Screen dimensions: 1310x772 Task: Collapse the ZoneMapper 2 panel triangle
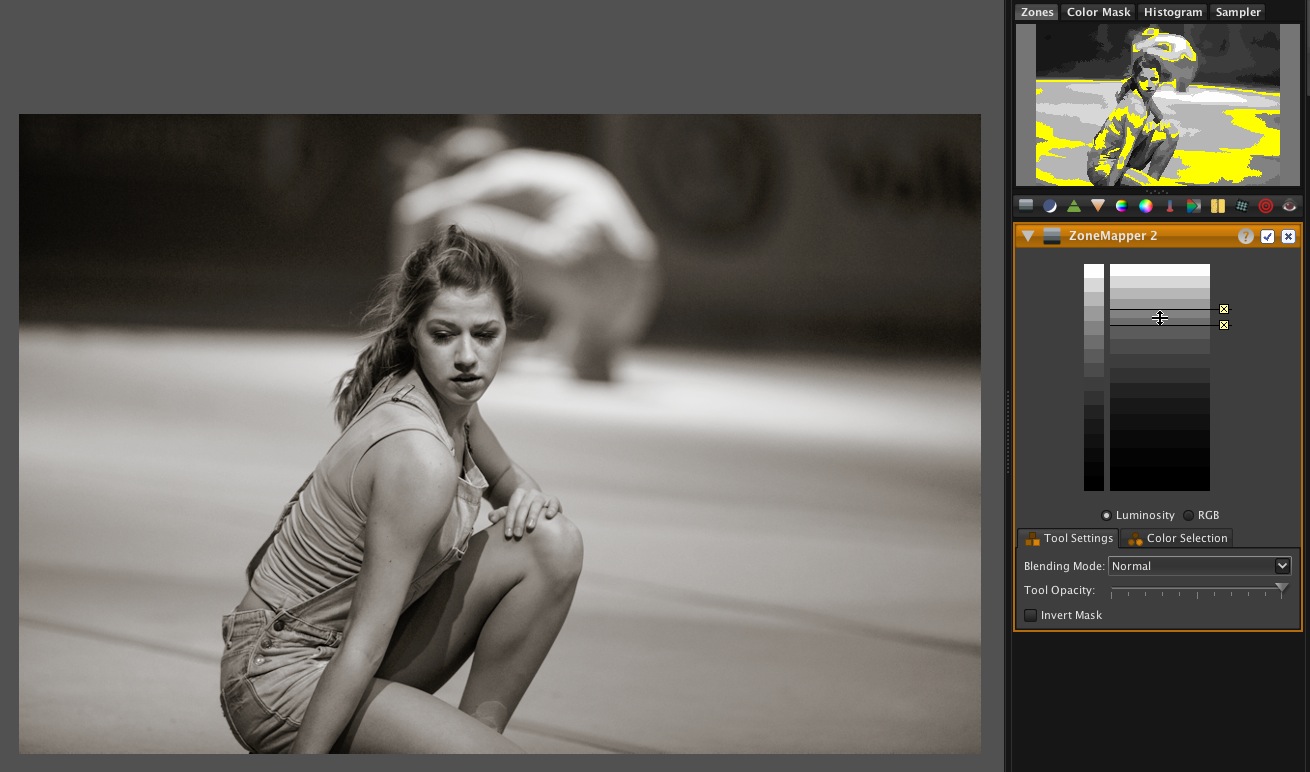click(1028, 237)
